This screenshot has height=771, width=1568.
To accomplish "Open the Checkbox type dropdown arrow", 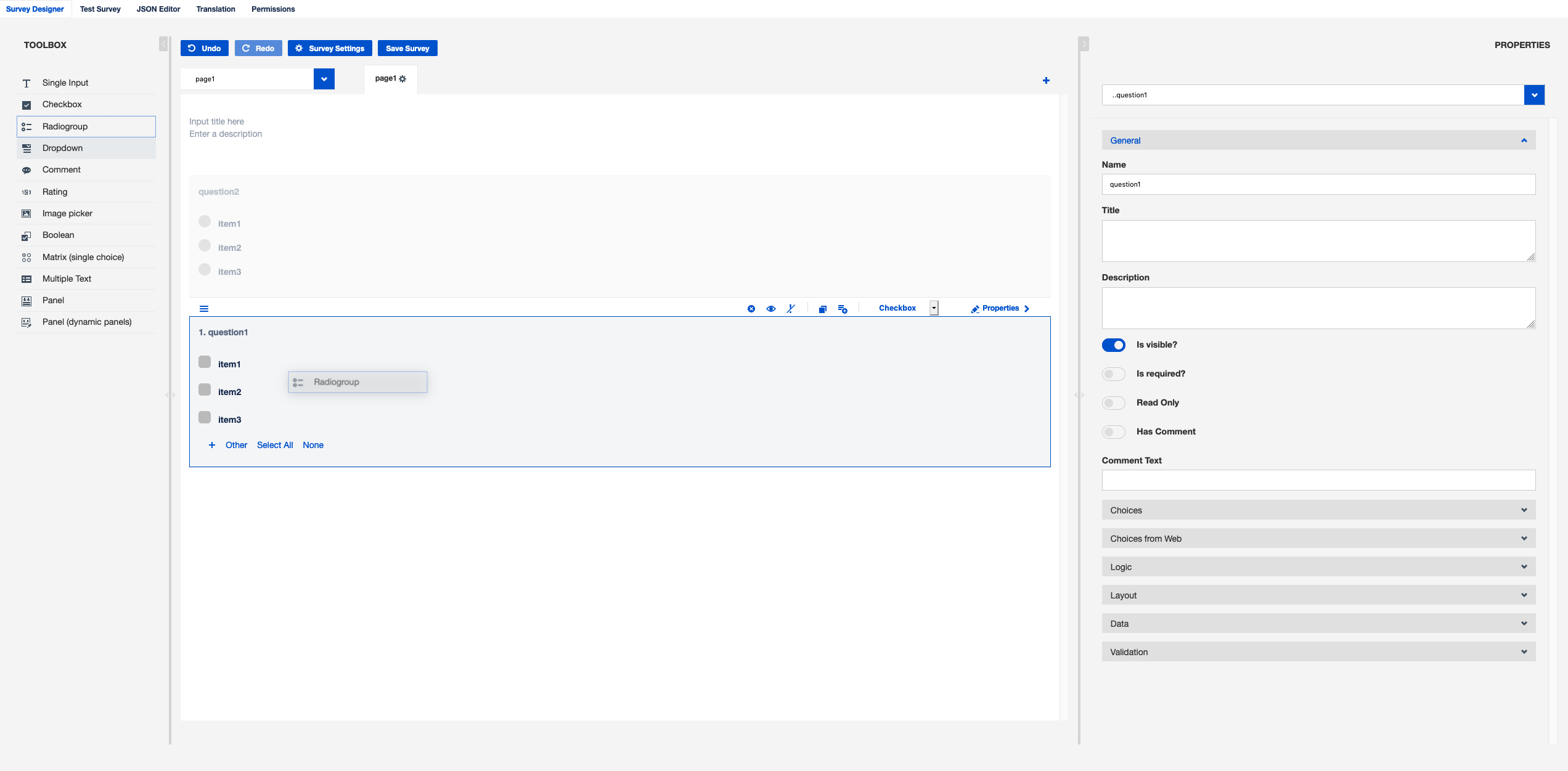I will pyautogui.click(x=934, y=308).
